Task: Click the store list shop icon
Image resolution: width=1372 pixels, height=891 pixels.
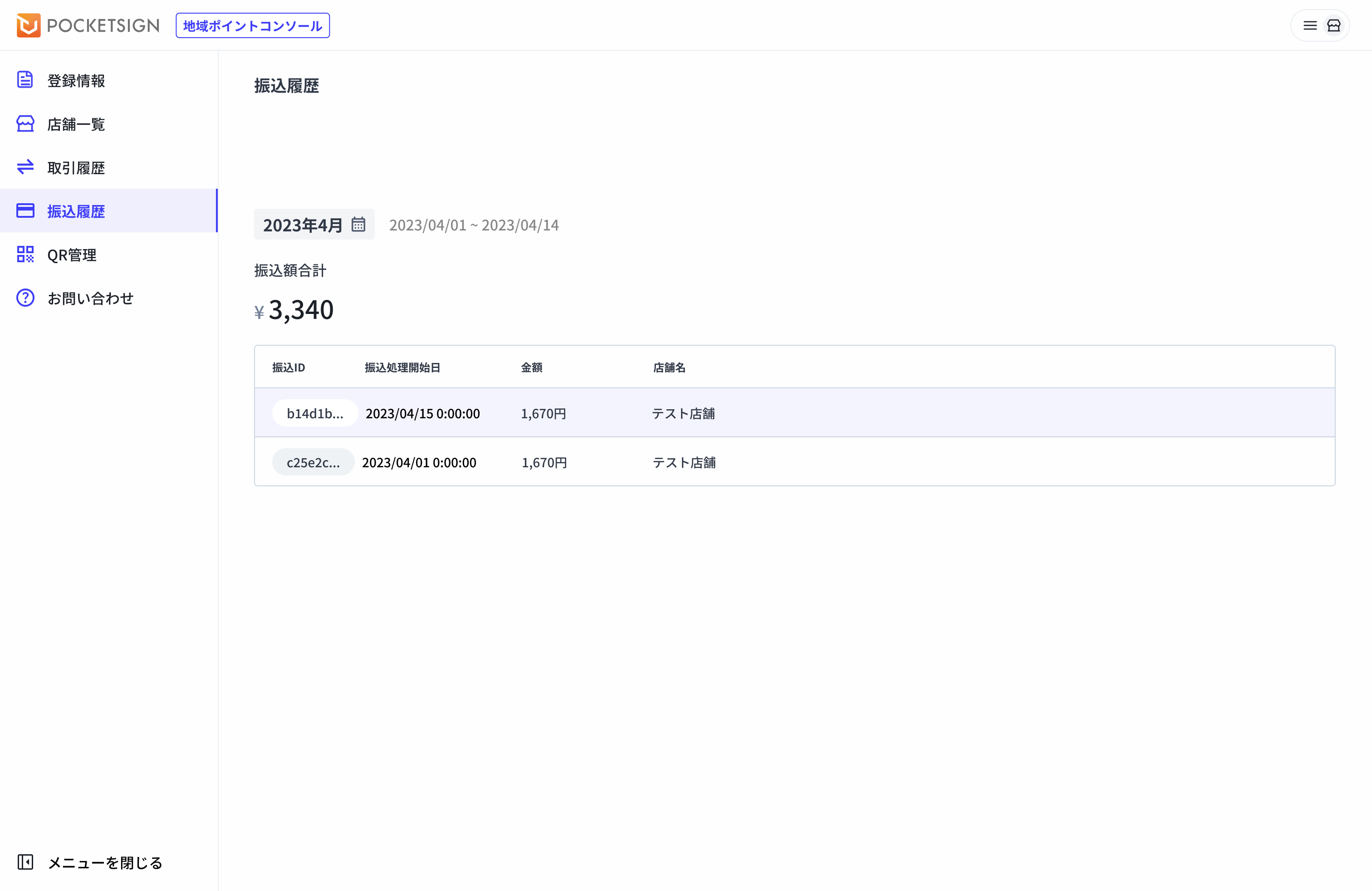Action: (25, 123)
